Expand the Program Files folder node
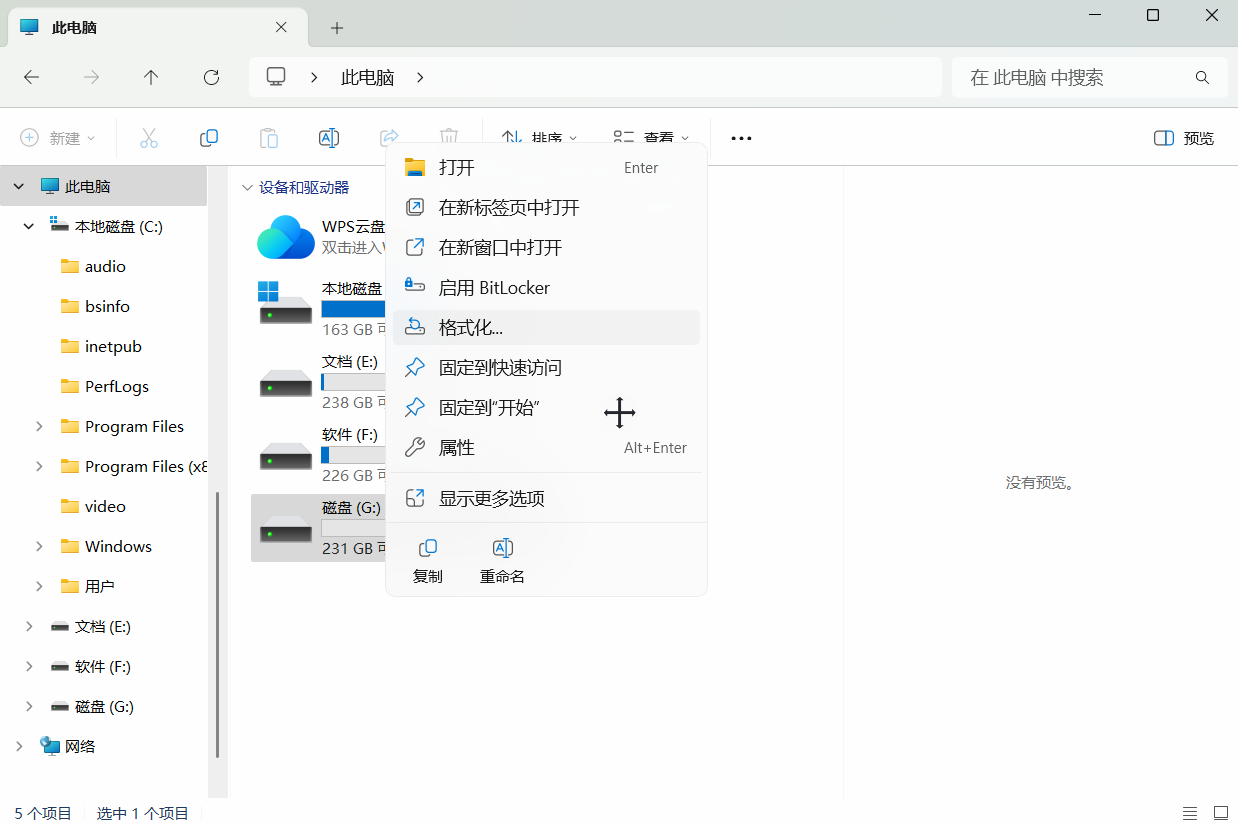This screenshot has height=826, width=1238. (x=39, y=427)
